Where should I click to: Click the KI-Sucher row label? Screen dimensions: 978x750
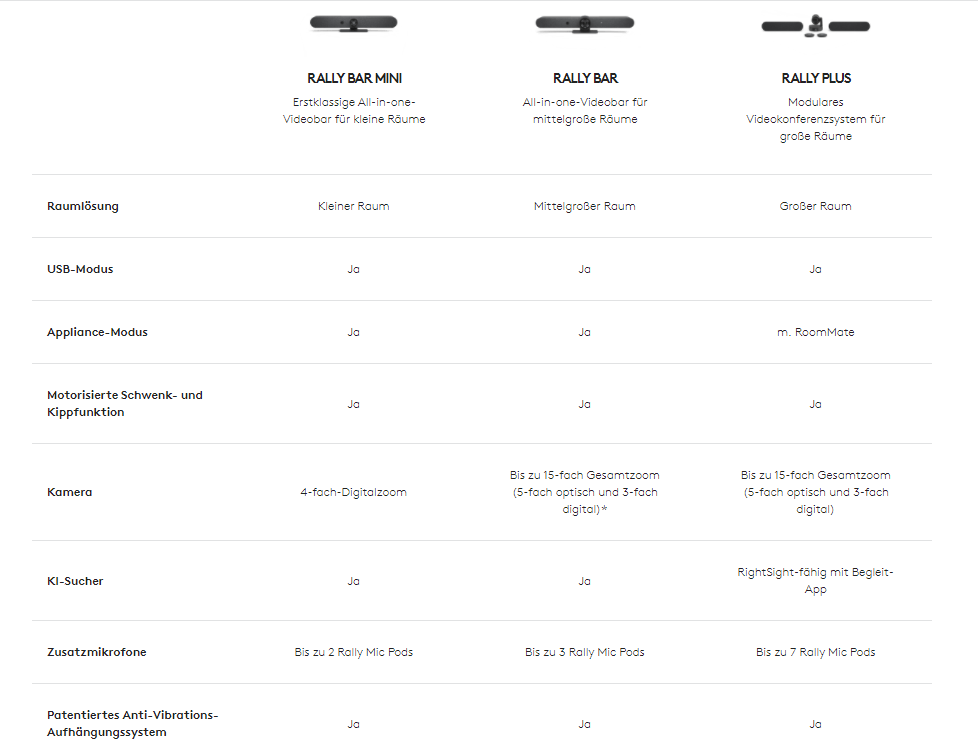(75, 581)
